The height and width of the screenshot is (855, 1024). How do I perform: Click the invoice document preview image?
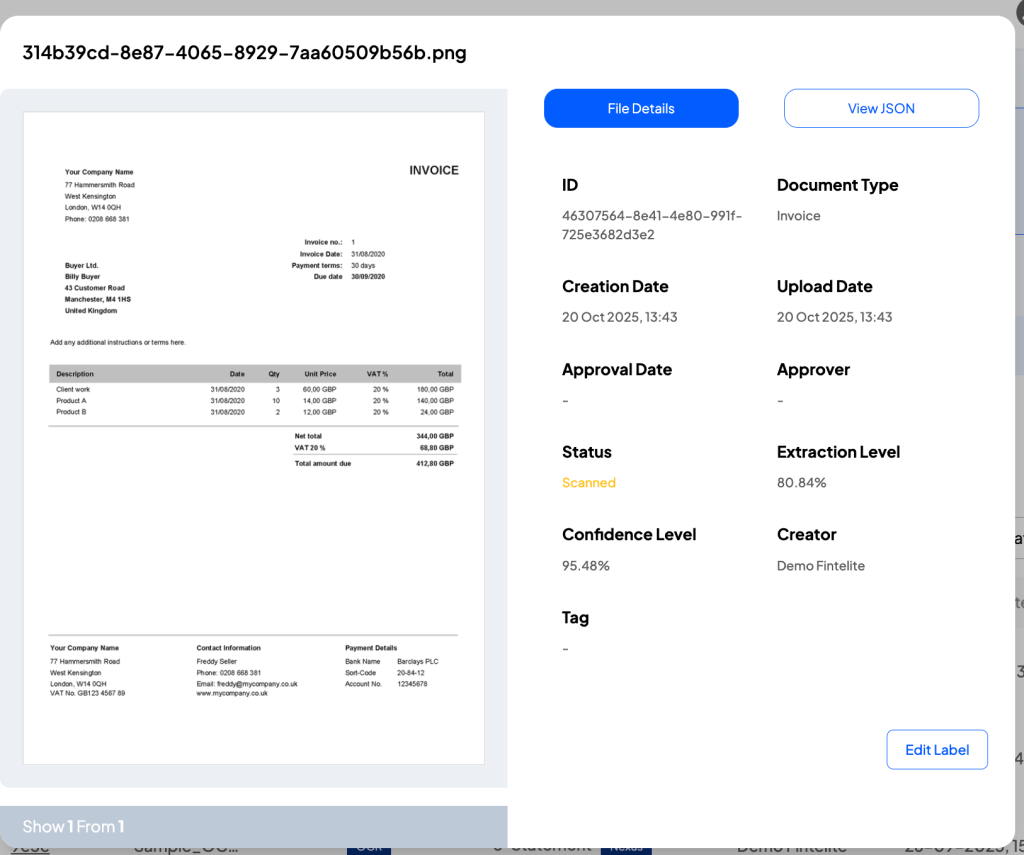coord(254,438)
